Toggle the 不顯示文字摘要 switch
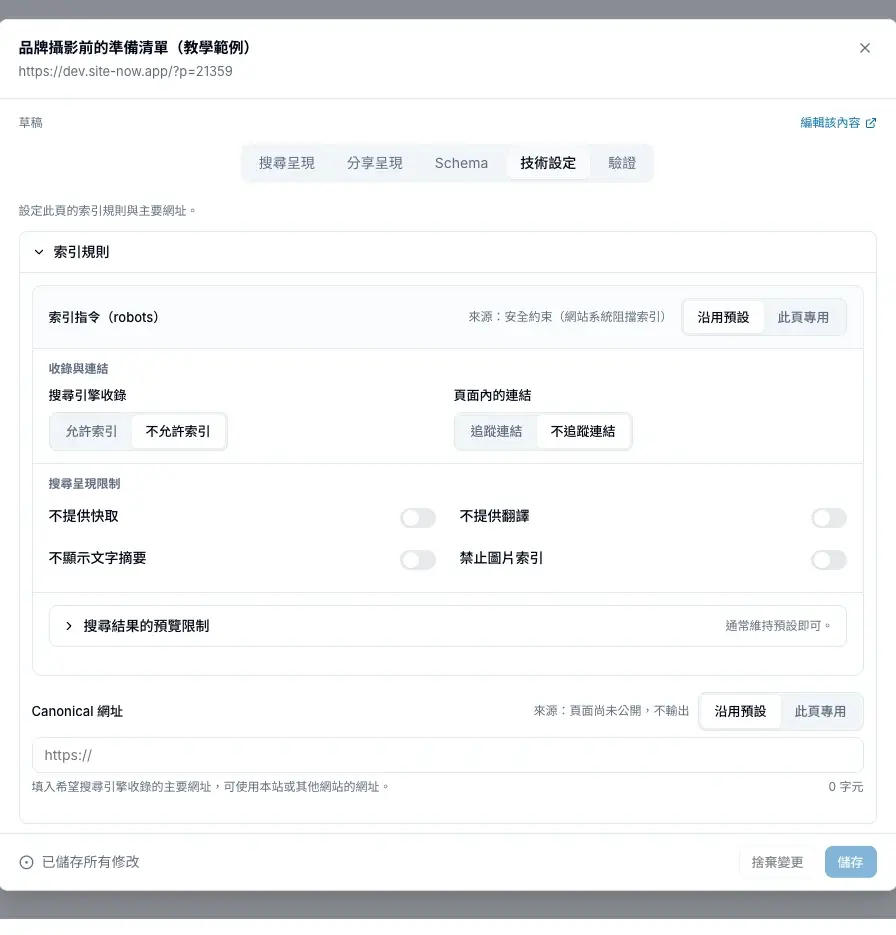 [418, 560]
